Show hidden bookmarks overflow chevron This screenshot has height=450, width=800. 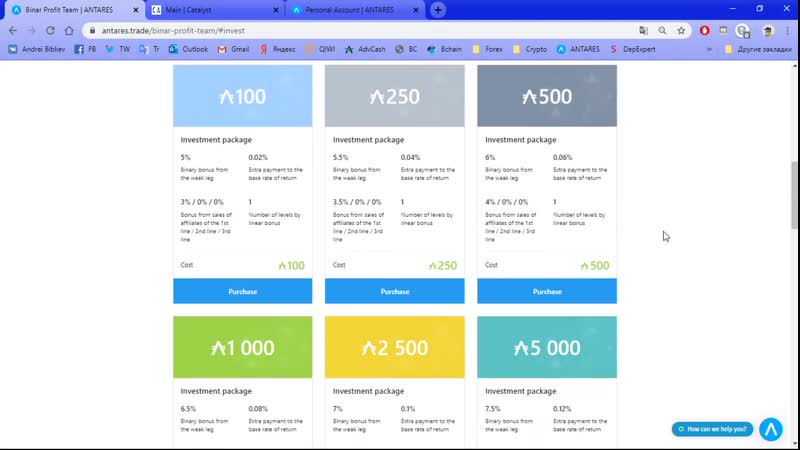click(709, 49)
